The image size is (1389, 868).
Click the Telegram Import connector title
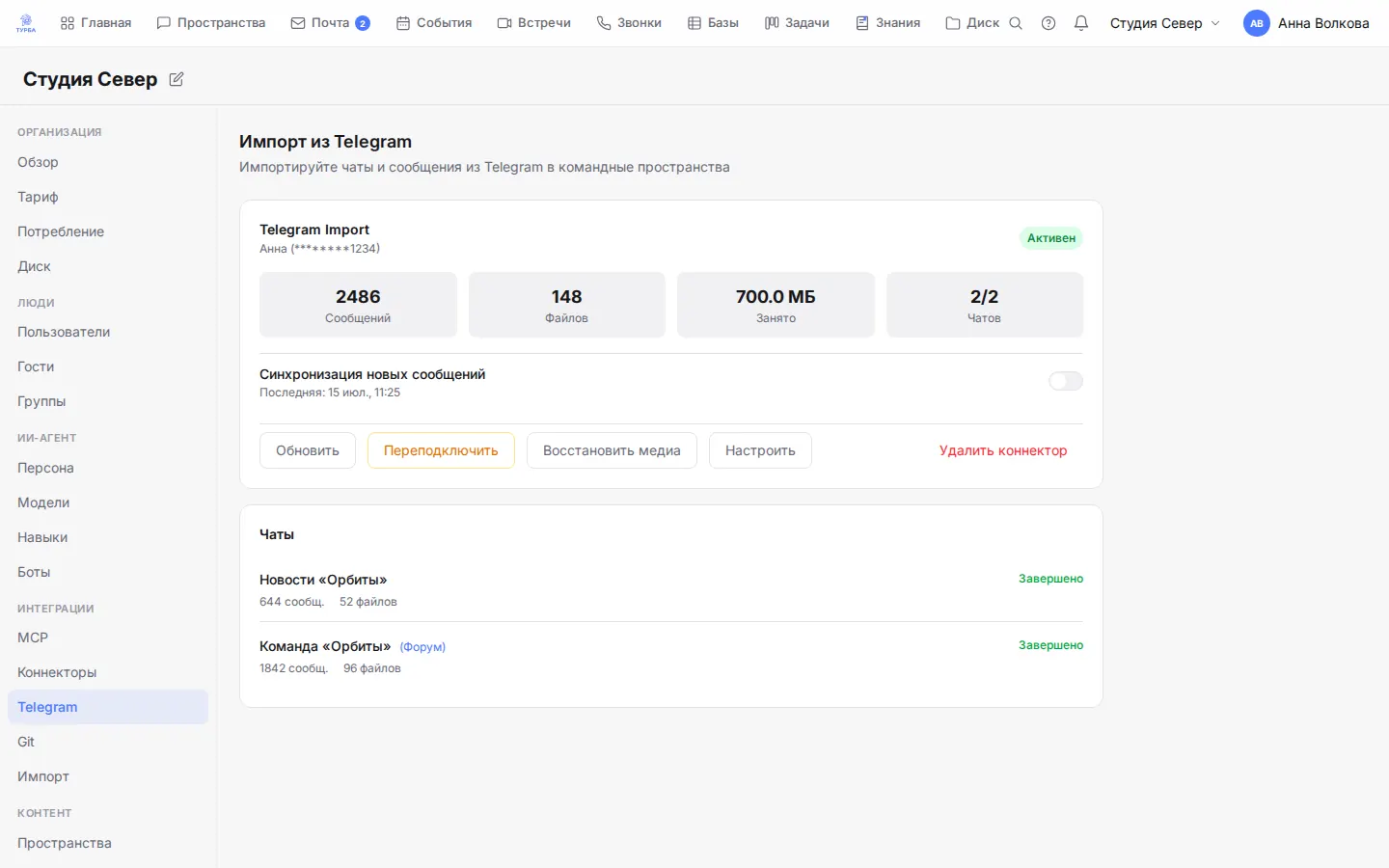(x=314, y=230)
